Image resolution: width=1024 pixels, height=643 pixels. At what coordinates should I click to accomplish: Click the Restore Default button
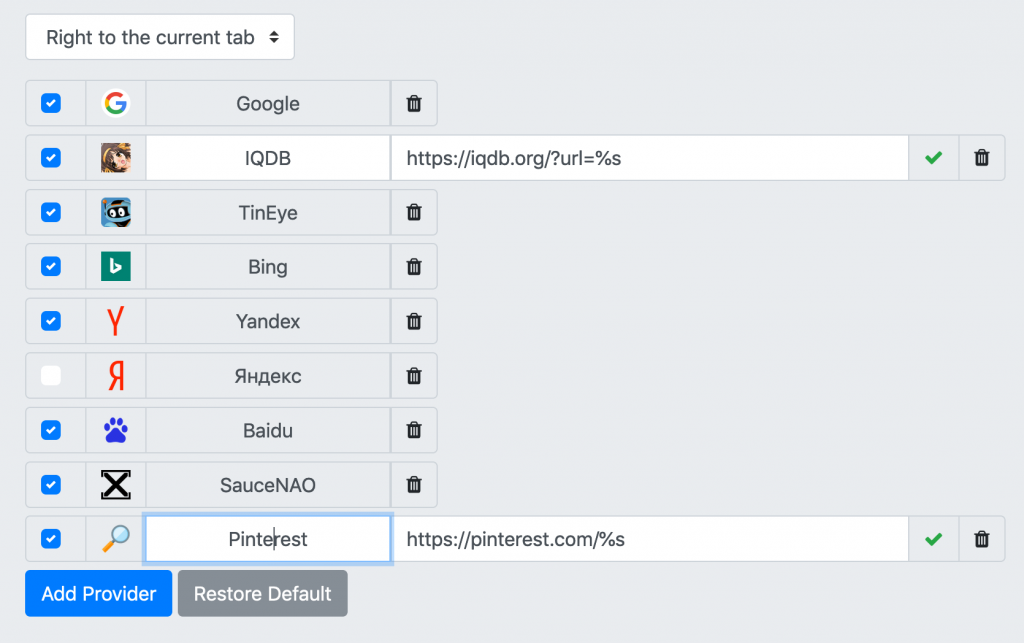point(263,593)
